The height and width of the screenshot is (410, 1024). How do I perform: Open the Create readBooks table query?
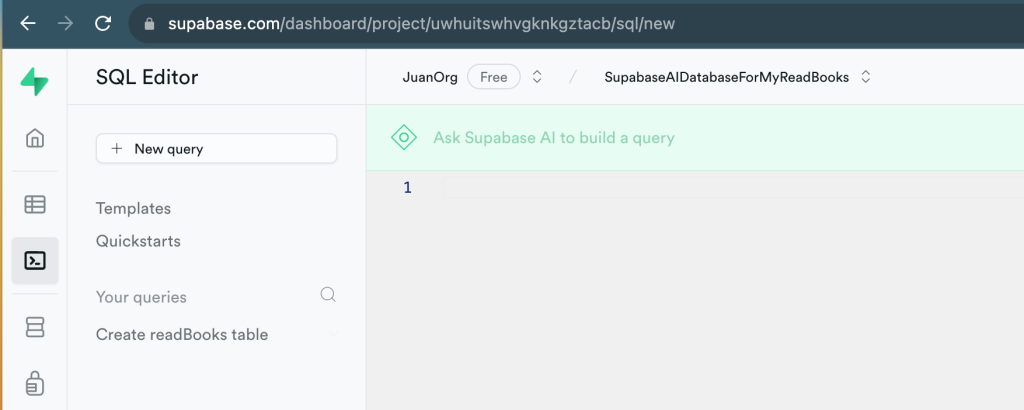182,335
